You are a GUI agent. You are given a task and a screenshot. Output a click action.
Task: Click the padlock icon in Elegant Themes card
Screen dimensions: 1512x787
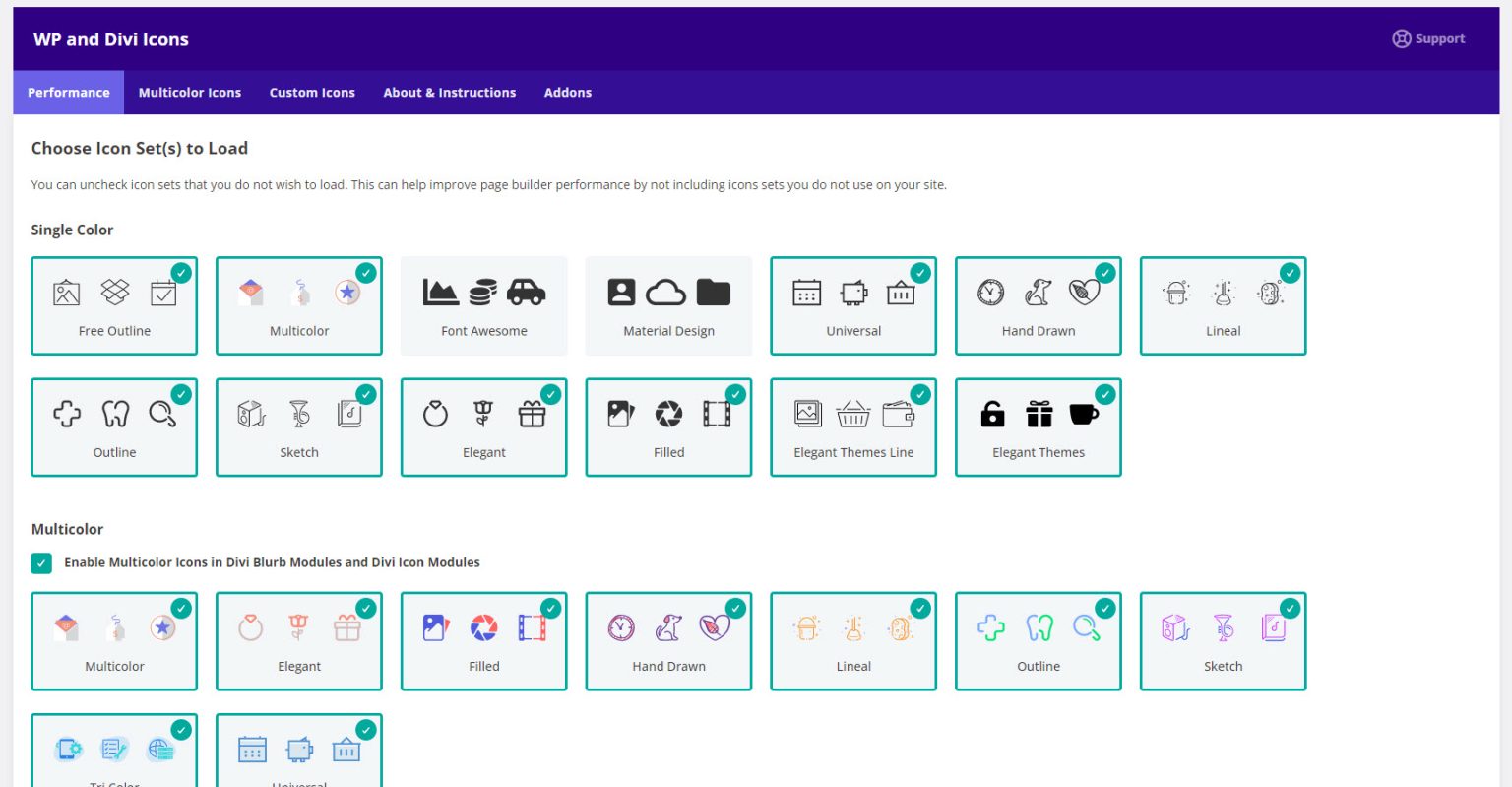coord(992,414)
